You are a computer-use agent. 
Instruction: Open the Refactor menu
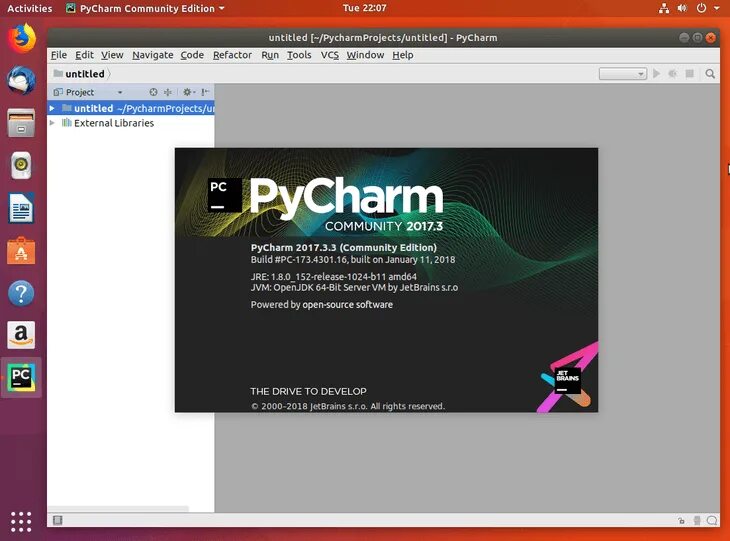pos(232,55)
